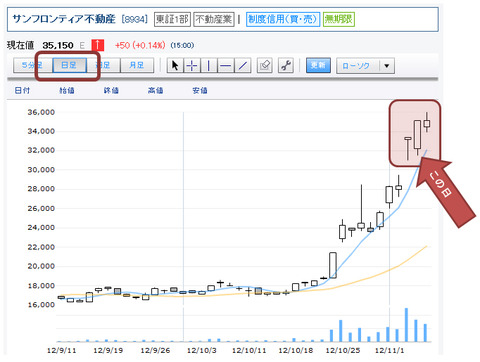The image size is (480, 362).
Task: Click the 不動産業 sector tag
Action: point(214,19)
